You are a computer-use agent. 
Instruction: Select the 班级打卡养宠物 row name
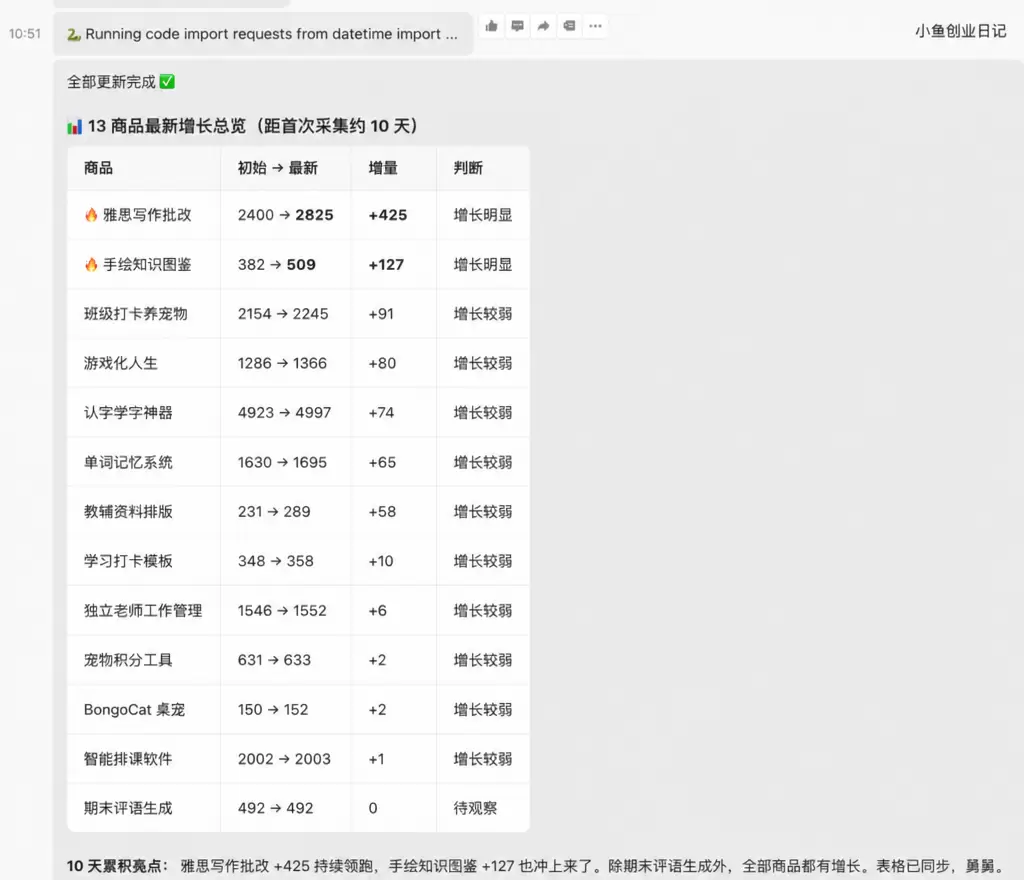click(136, 314)
